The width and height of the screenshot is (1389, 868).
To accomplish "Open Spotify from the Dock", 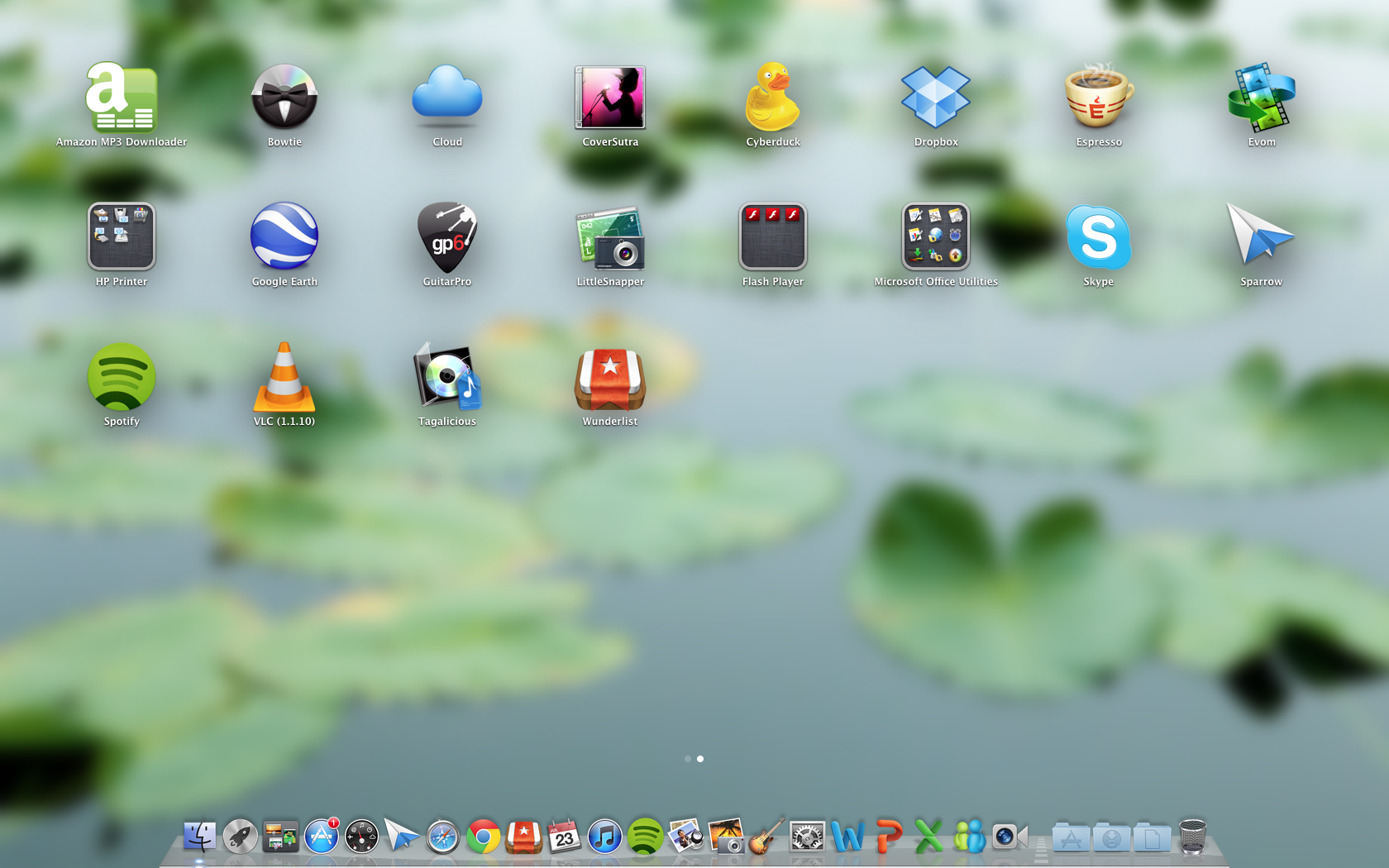I will [x=645, y=837].
